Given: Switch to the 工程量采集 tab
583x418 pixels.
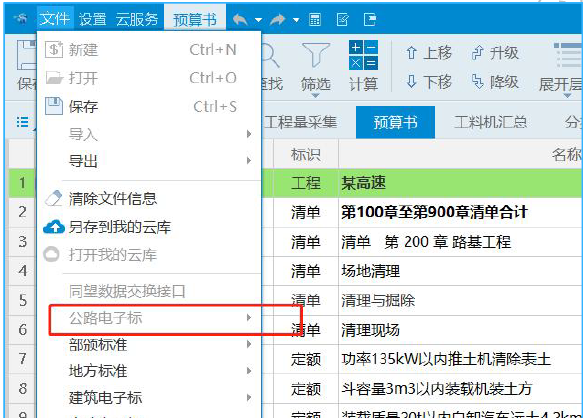Looking at the screenshot, I should tap(300, 122).
